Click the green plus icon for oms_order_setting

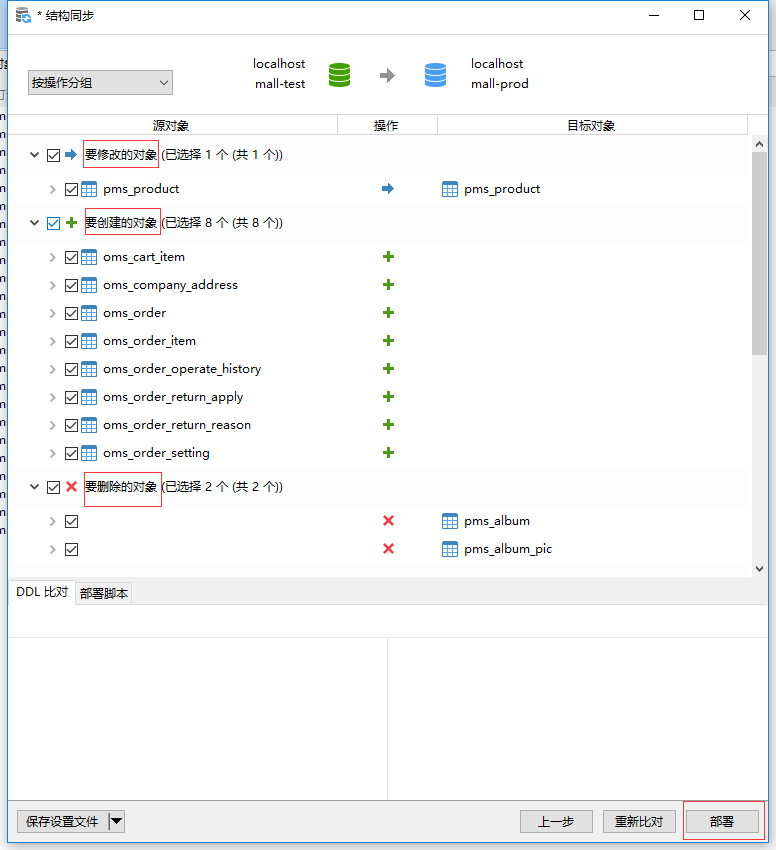coord(388,453)
